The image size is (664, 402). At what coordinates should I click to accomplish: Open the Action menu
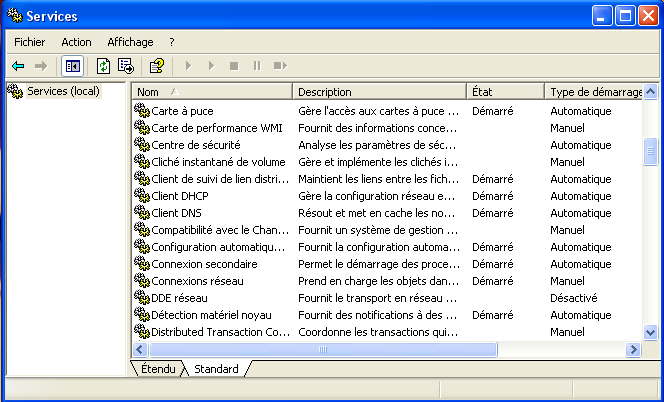(x=76, y=42)
